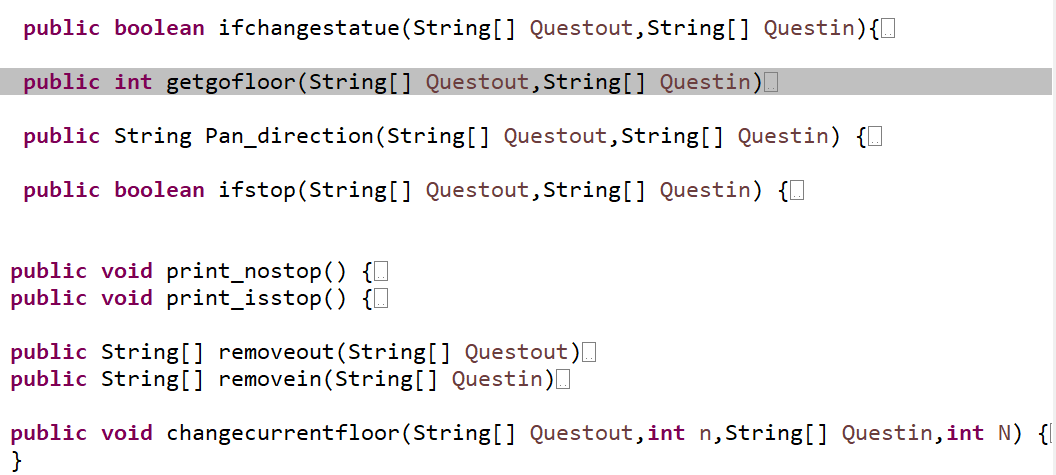Expand the folded print_nostop method body
This screenshot has height=475, width=1056.
380,271
